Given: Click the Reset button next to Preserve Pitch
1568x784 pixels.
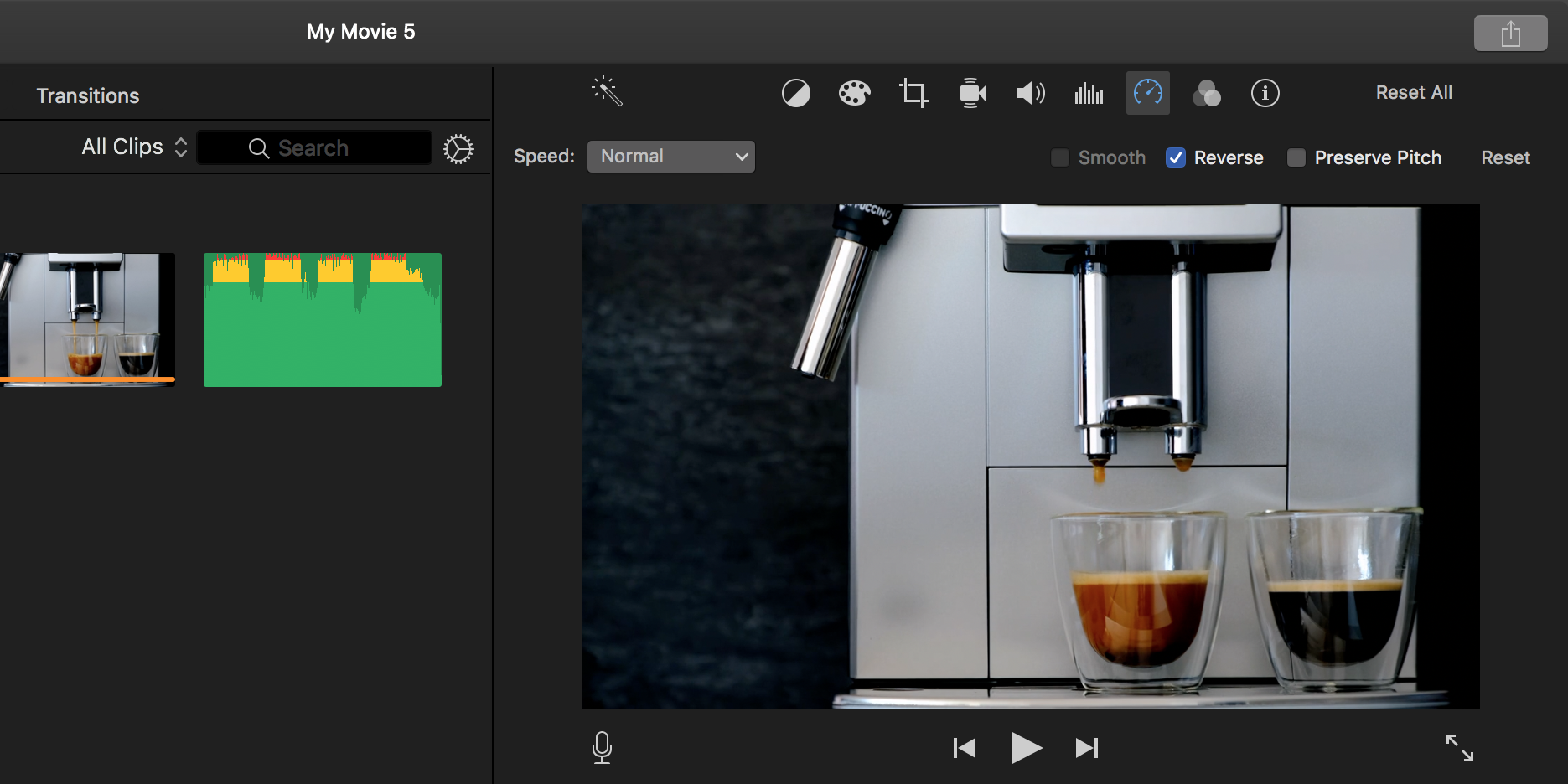Looking at the screenshot, I should point(1505,157).
